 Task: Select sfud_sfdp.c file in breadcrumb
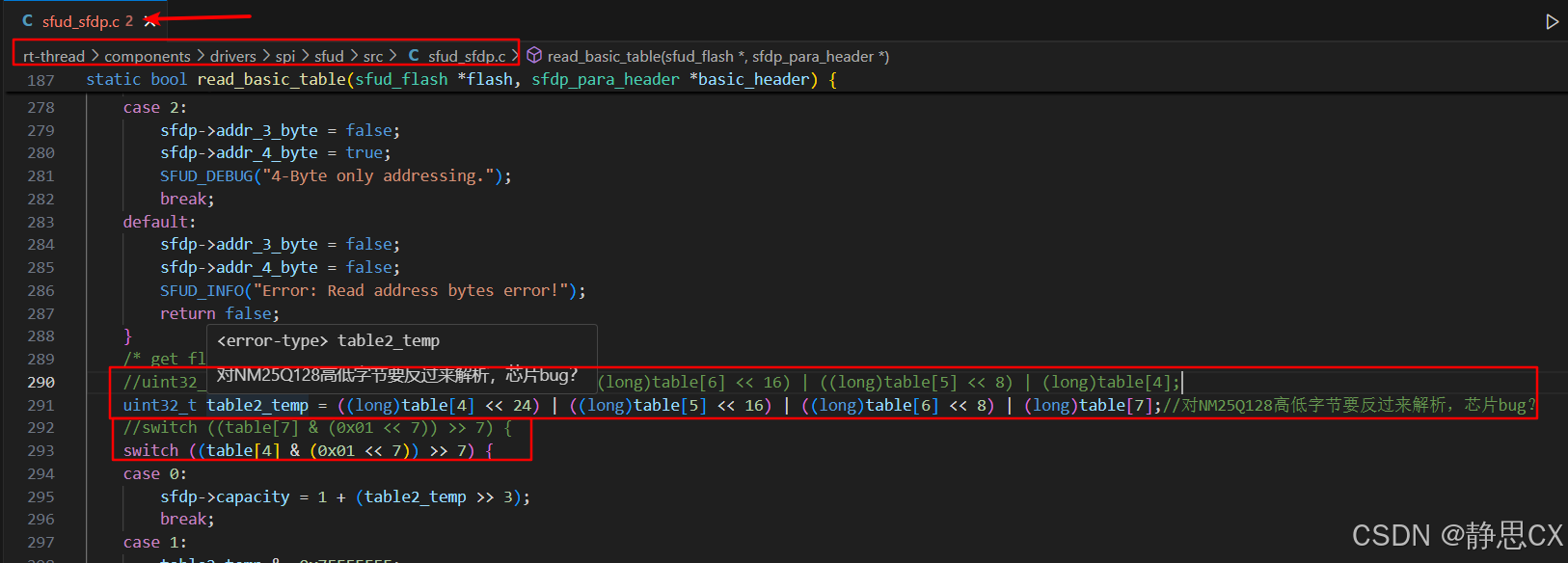[467, 57]
